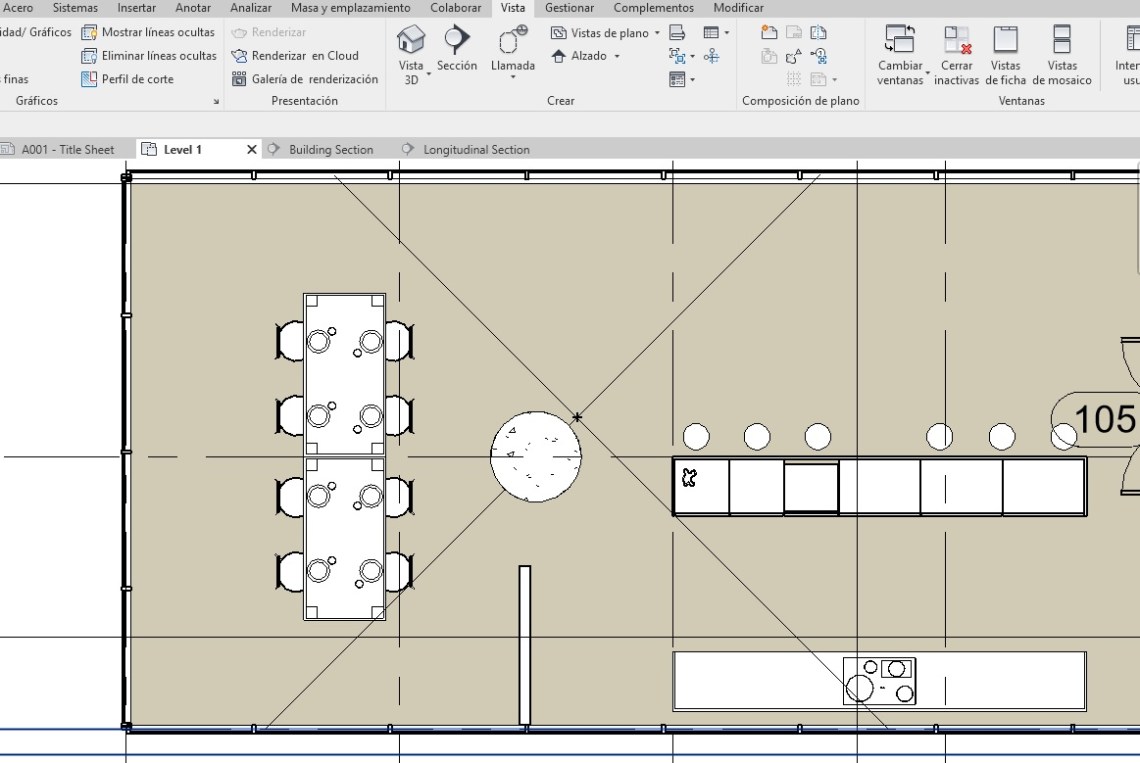Expand the Vistas de plano dropdown

pos(657,33)
